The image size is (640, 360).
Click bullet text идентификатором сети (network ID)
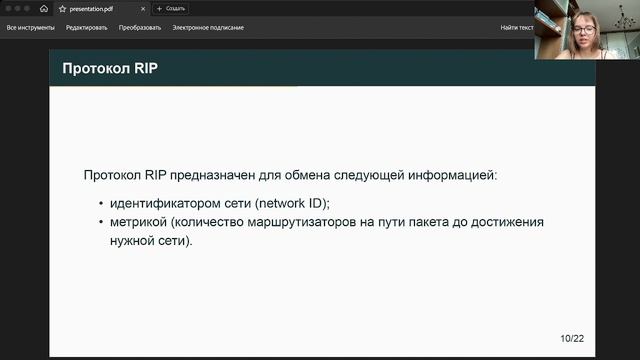pos(220,203)
